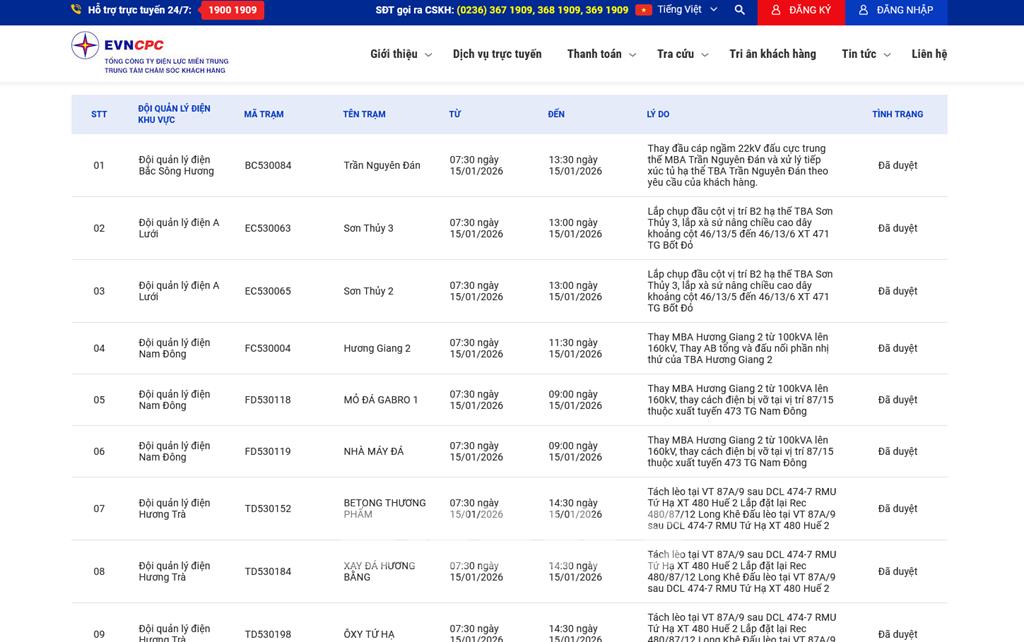Open Dịch vụ trực tuyến menu item
This screenshot has width=1024, height=642.
pyautogui.click(x=497, y=54)
